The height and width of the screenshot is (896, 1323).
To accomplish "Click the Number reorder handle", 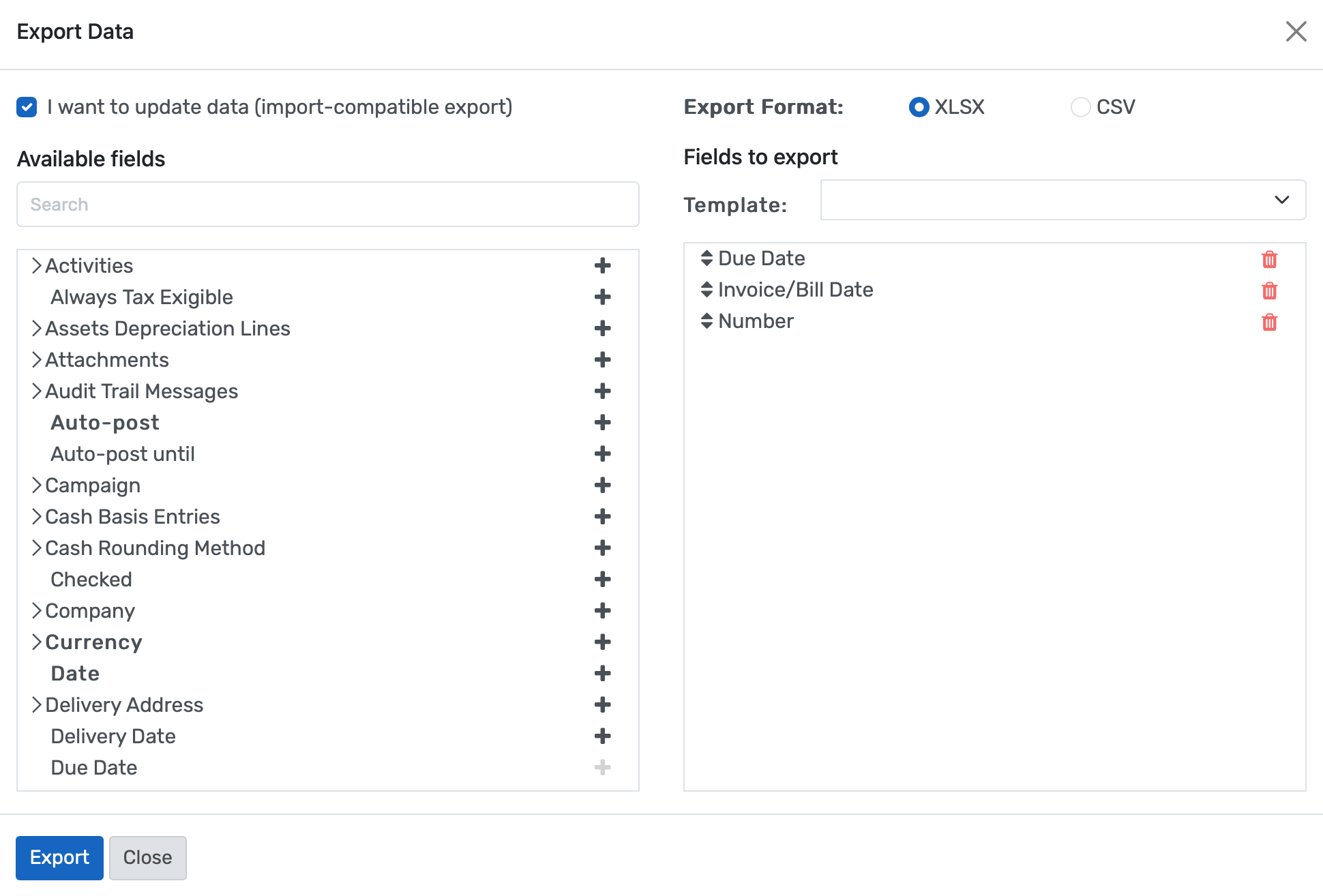I will click(x=705, y=320).
